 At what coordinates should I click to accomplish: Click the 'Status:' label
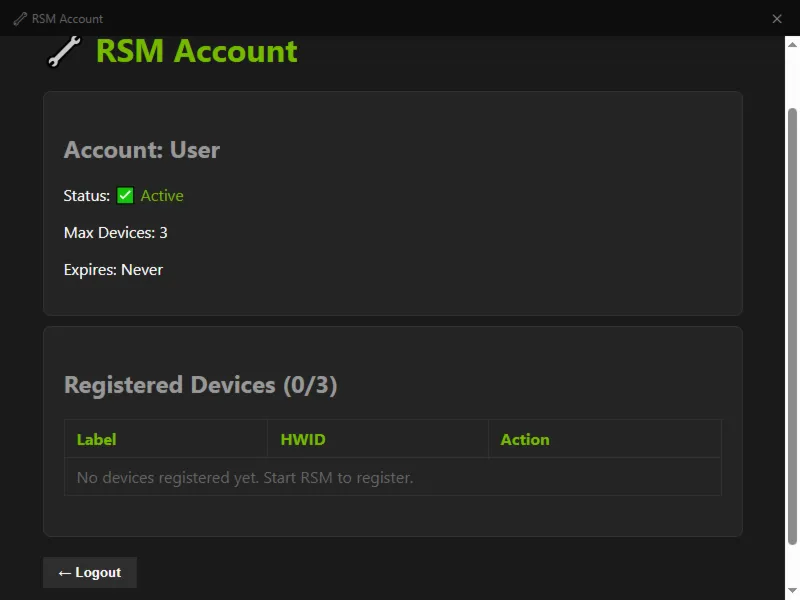pyautogui.click(x=87, y=195)
